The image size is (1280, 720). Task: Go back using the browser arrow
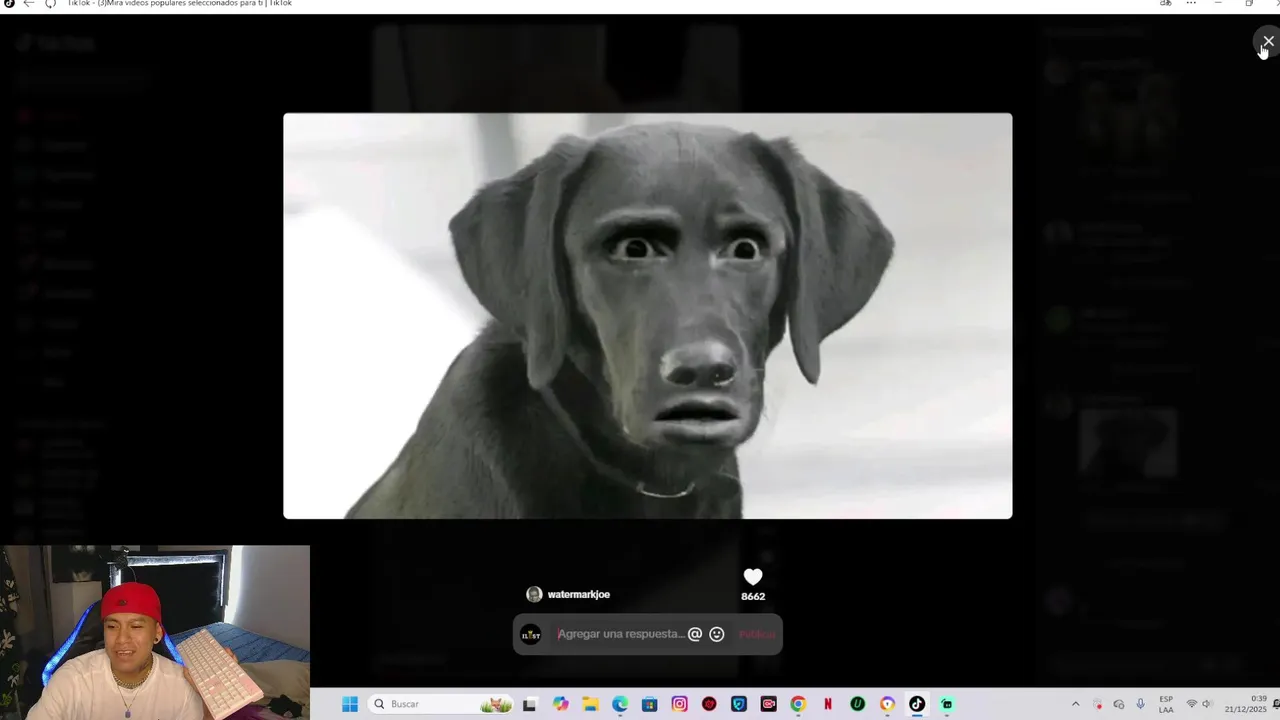[x=28, y=4]
